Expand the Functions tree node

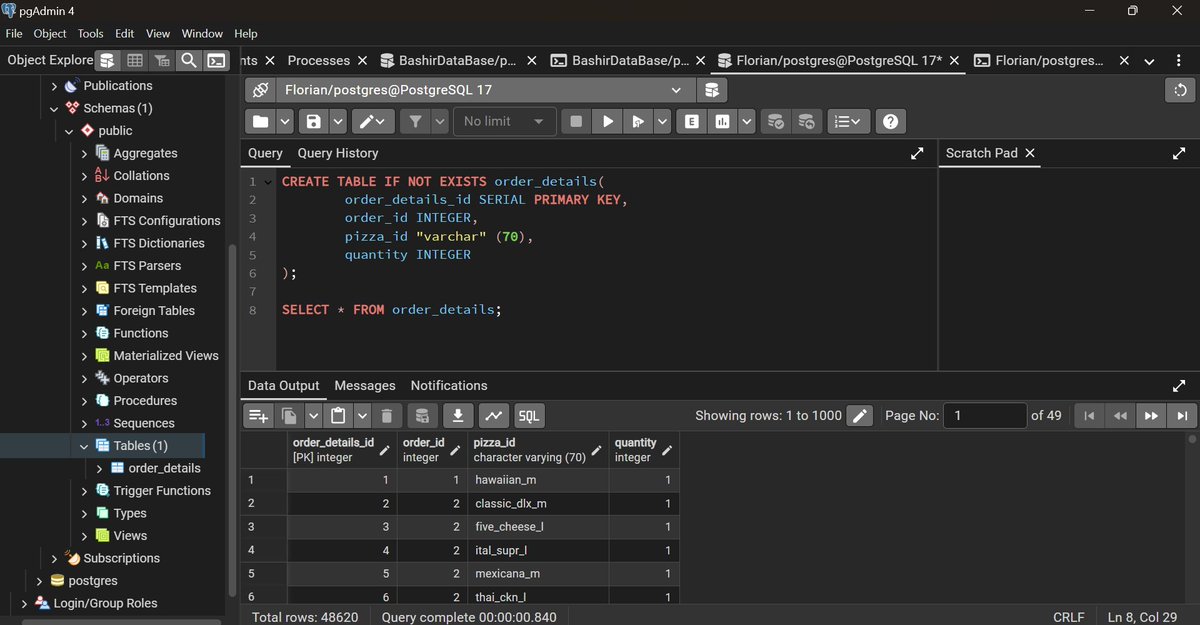[84, 333]
